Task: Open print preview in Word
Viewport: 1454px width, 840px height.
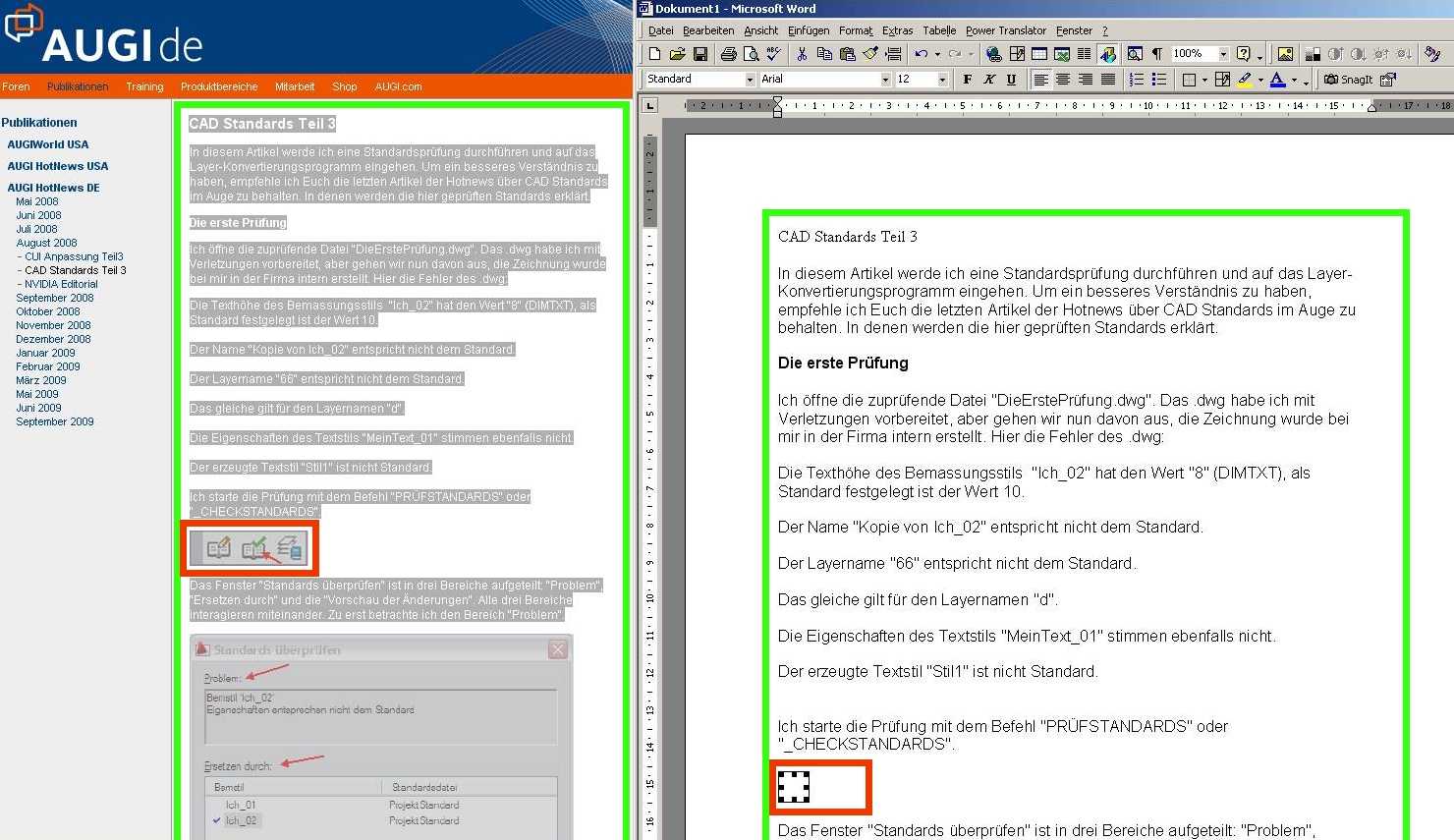Action: [x=751, y=54]
